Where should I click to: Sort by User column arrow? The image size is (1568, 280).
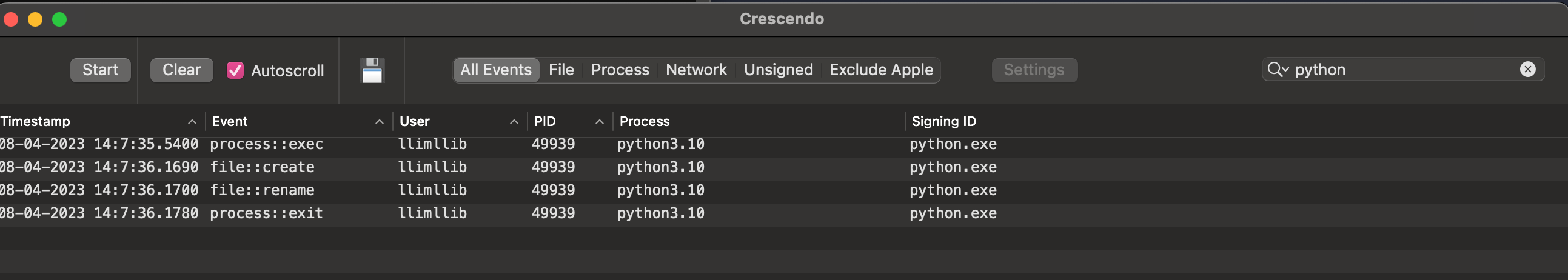[x=514, y=122]
